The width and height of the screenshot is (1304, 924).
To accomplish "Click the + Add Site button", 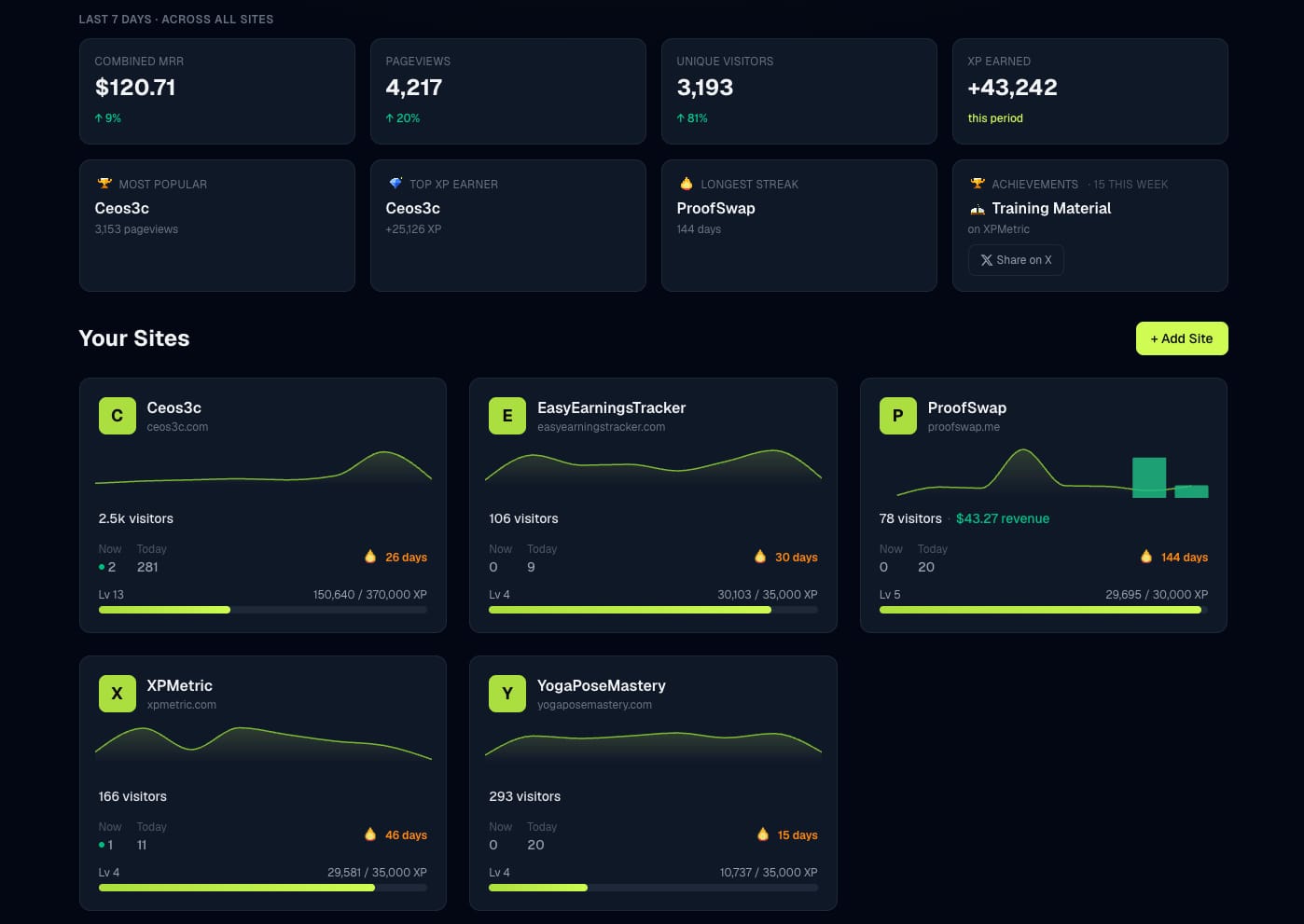I will pyautogui.click(x=1182, y=338).
